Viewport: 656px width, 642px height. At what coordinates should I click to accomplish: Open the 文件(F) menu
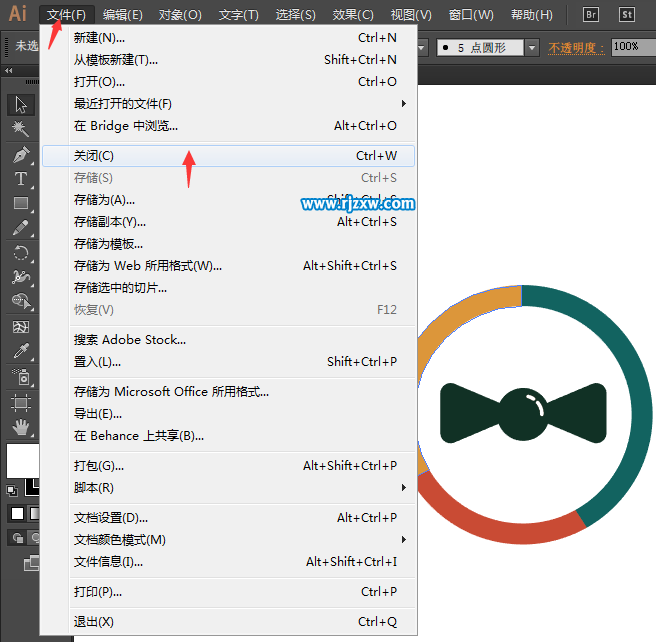click(66, 15)
